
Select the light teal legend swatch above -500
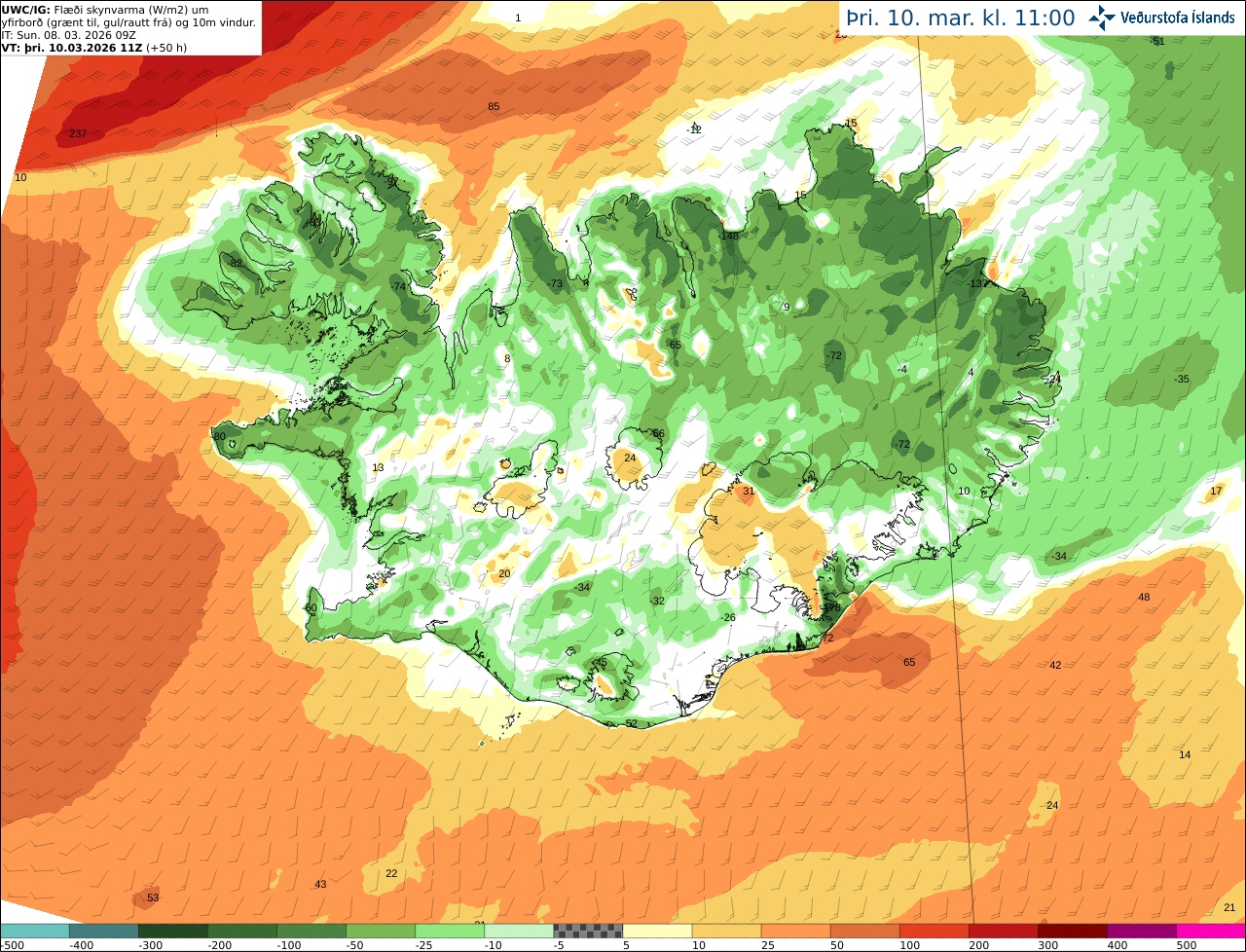point(34,931)
